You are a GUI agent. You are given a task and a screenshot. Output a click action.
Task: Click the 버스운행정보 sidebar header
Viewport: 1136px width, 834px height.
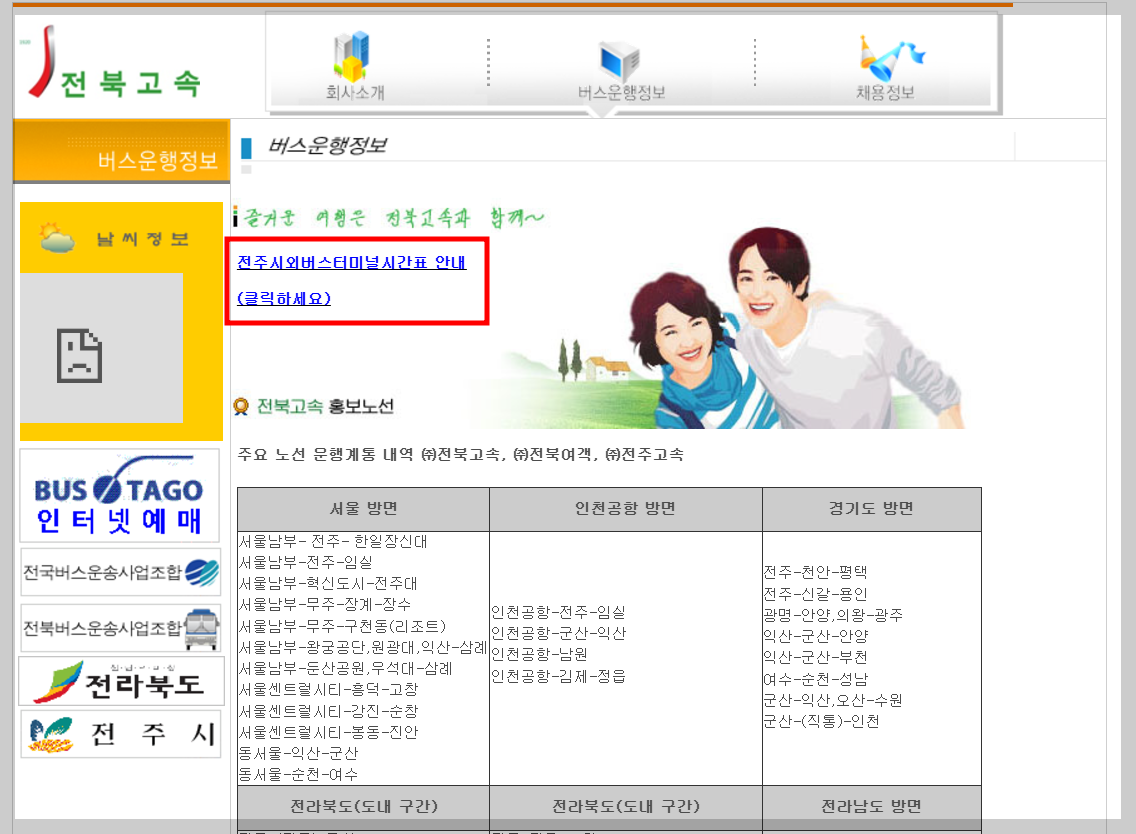click(122, 151)
